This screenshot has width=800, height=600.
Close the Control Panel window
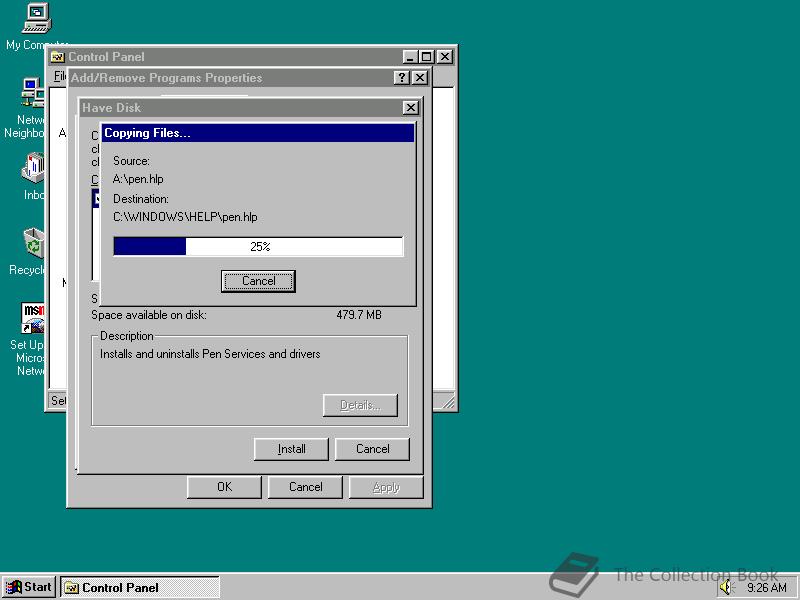[445, 57]
